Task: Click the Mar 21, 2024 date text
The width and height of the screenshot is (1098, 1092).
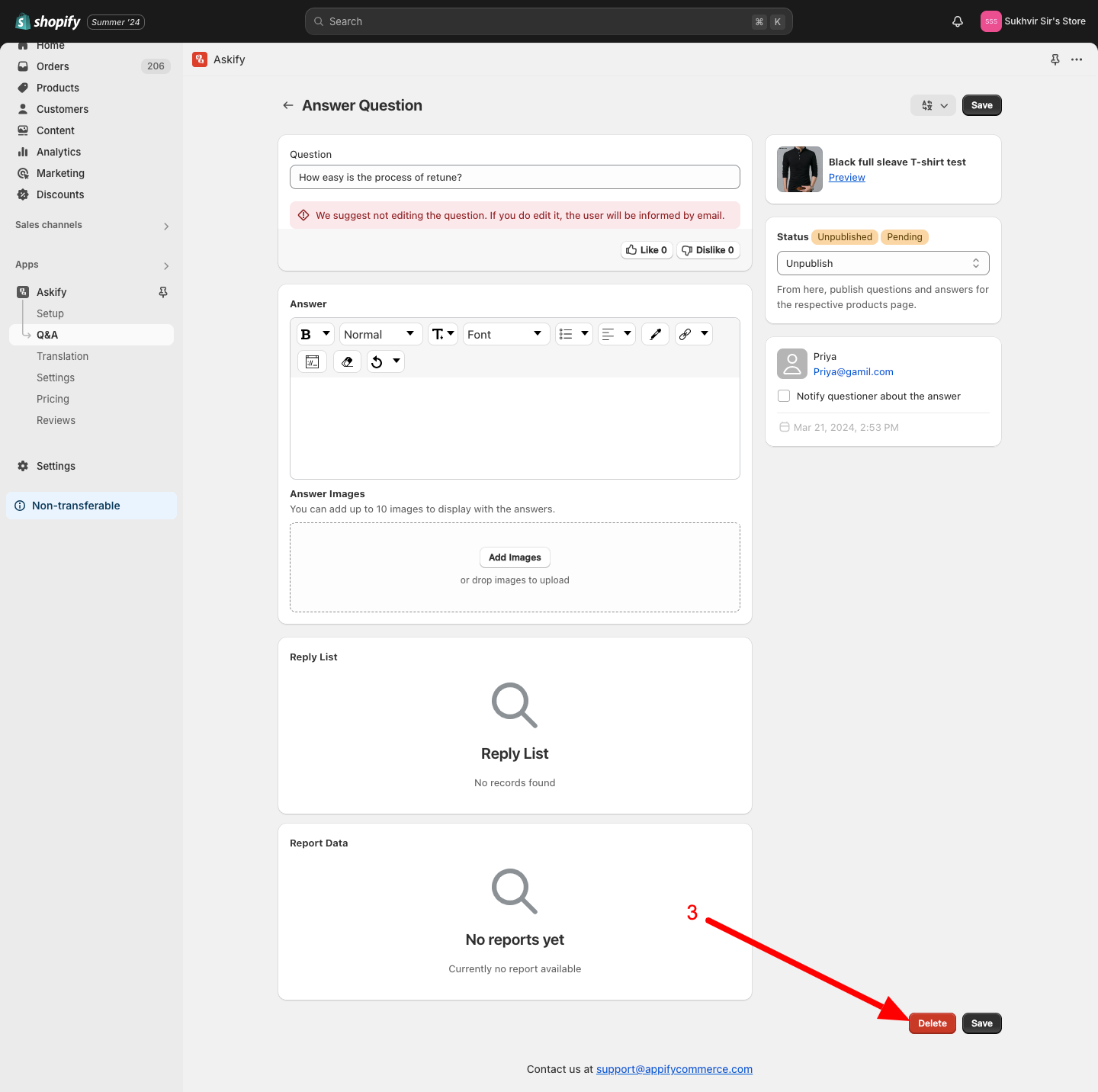Action: tap(846, 427)
